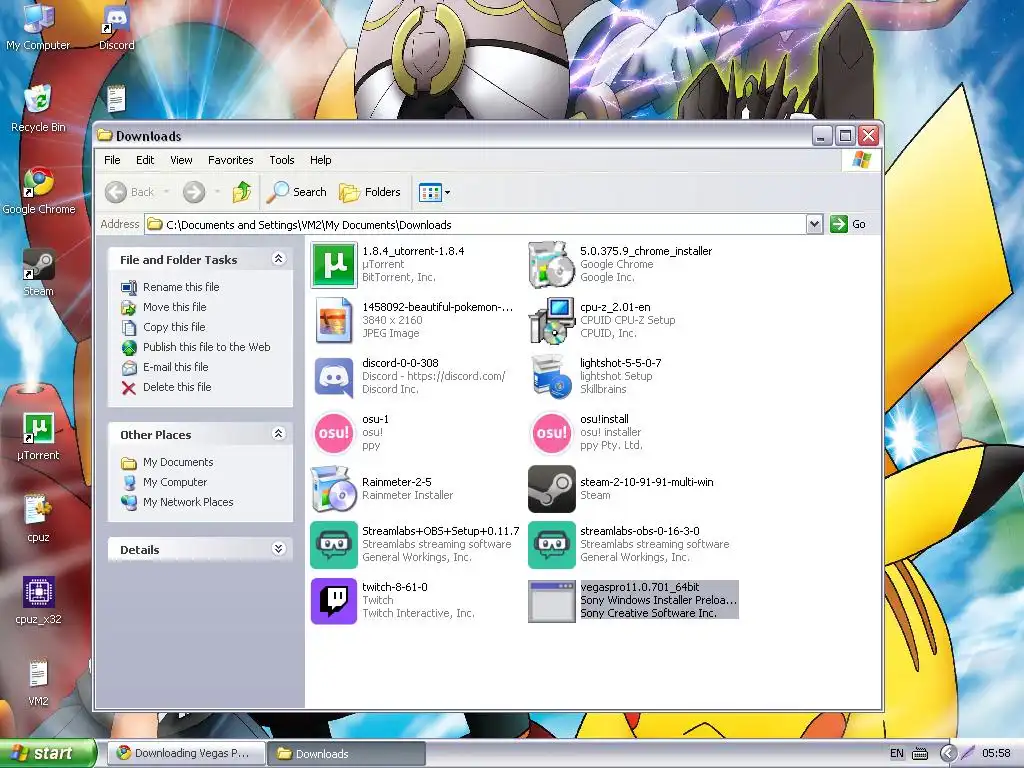Expand the Address bar dropdown
Image resolution: width=1024 pixels, height=768 pixels.
point(814,224)
